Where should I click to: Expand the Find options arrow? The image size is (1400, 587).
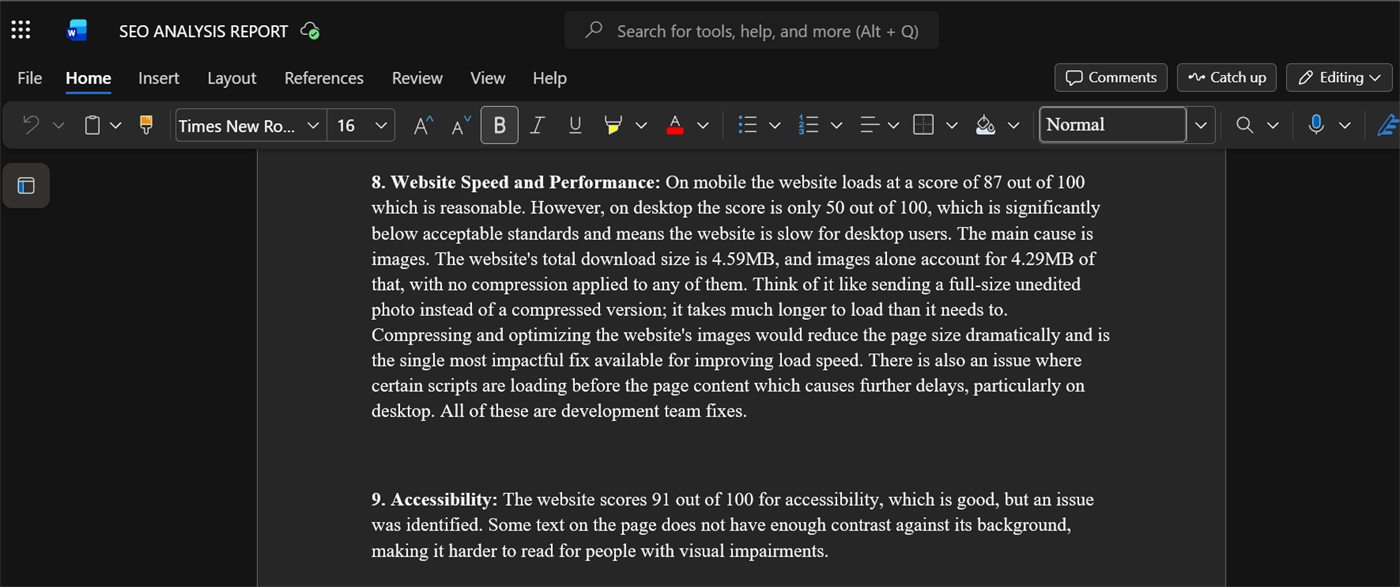tap(1272, 125)
